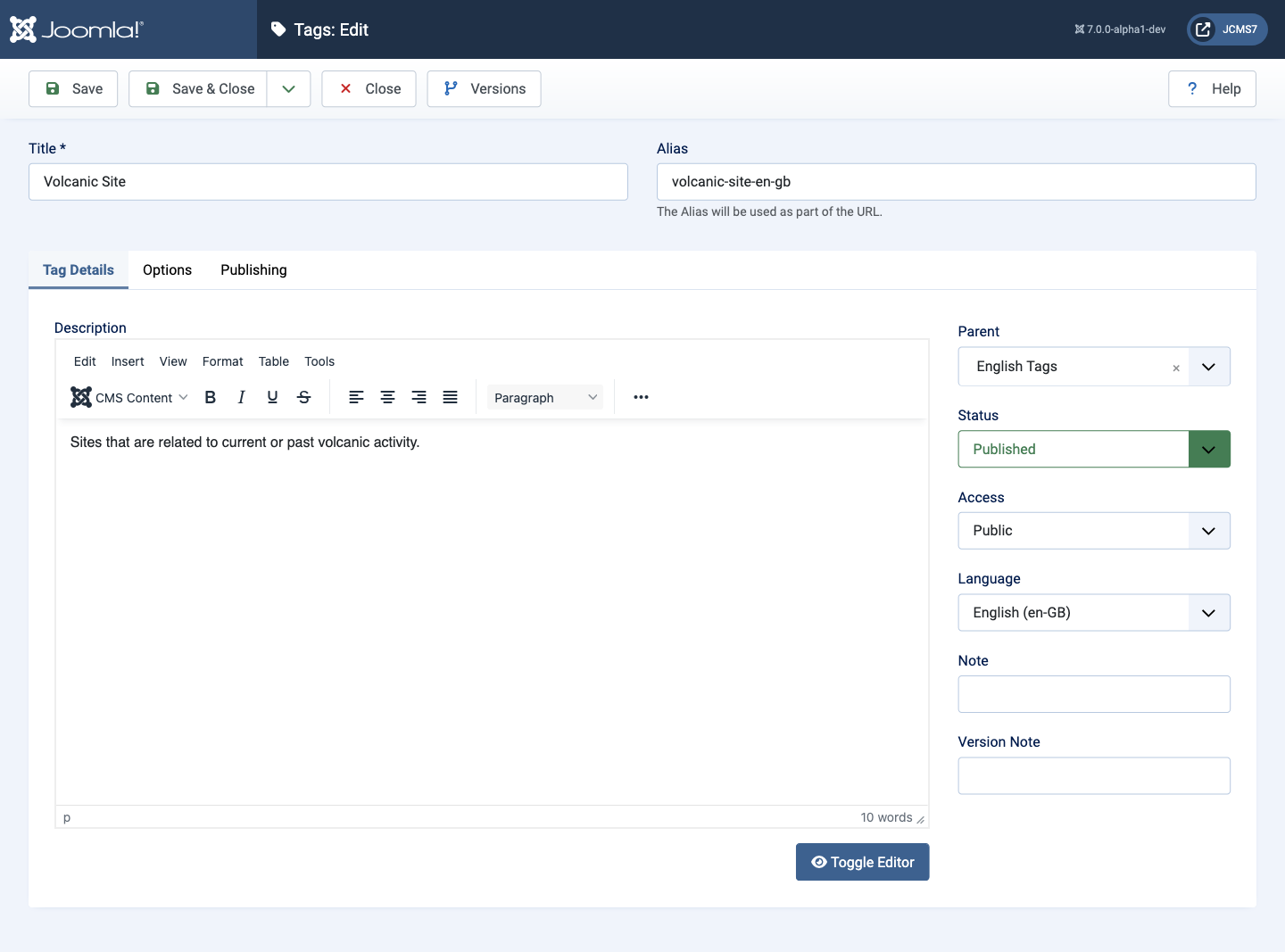Open the CMS Content dropdown
This screenshot has width=1285, height=952.
coord(130,397)
